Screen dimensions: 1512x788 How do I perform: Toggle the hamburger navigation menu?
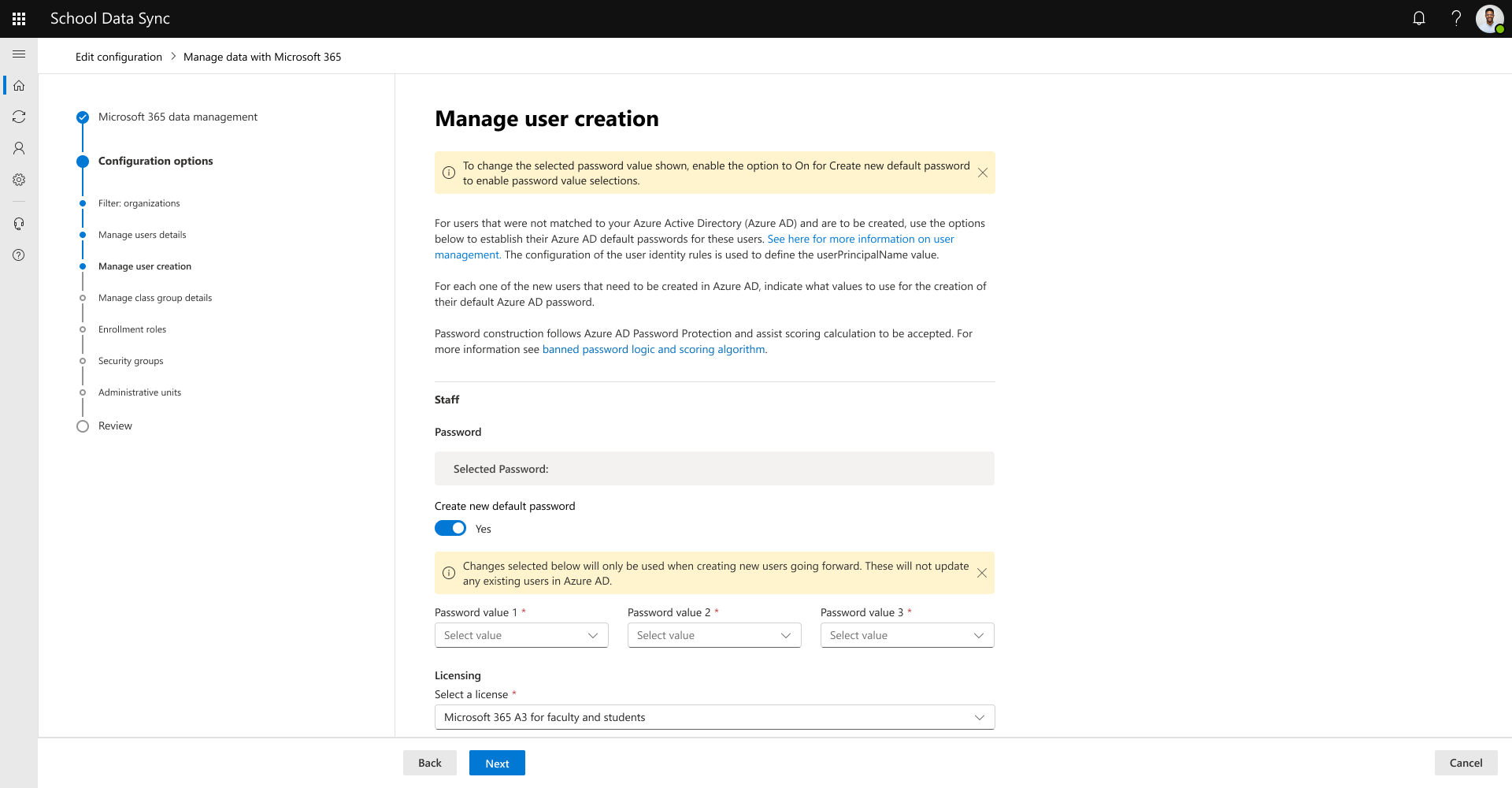pyautogui.click(x=19, y=54)
